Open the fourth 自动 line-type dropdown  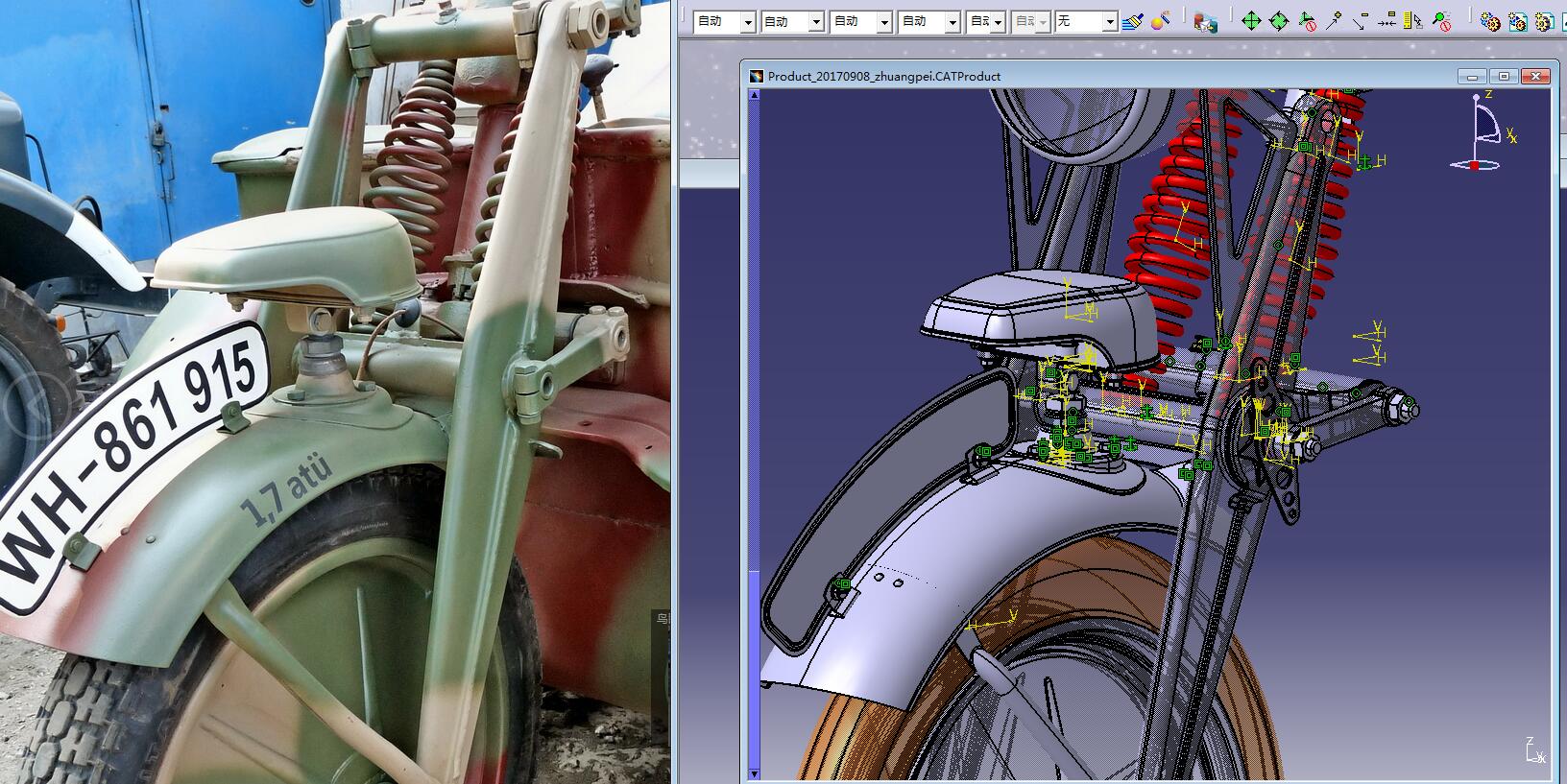(x=928, y=21)
